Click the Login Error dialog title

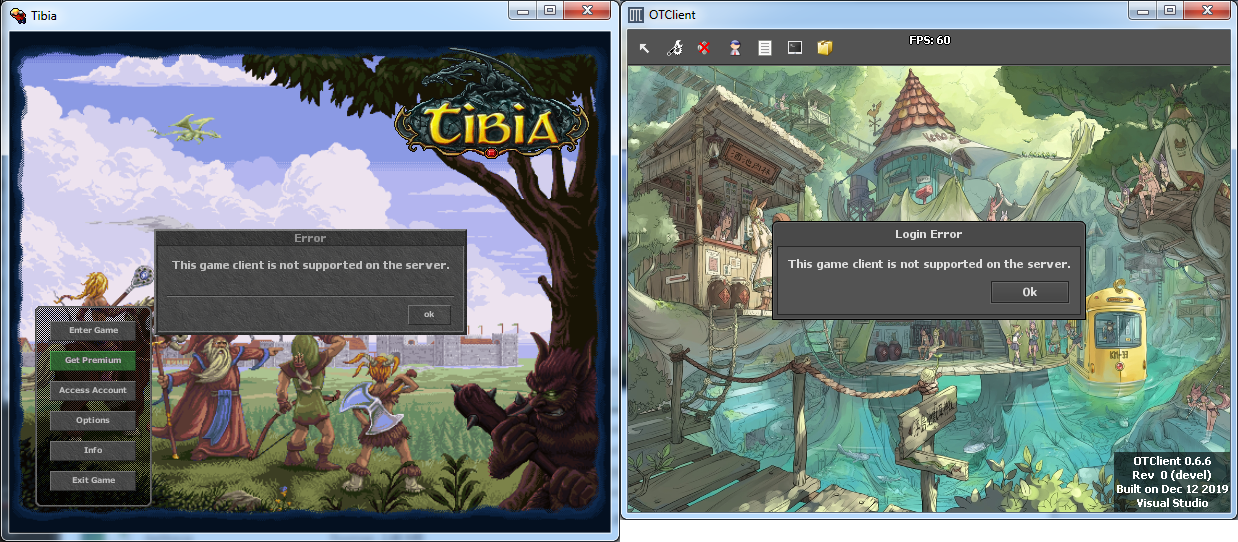click(x=928, y=234)
